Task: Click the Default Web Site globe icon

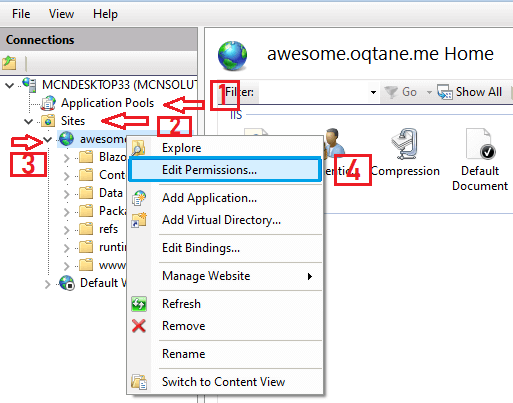Action: pyautogui.click(x=67, y=283)
